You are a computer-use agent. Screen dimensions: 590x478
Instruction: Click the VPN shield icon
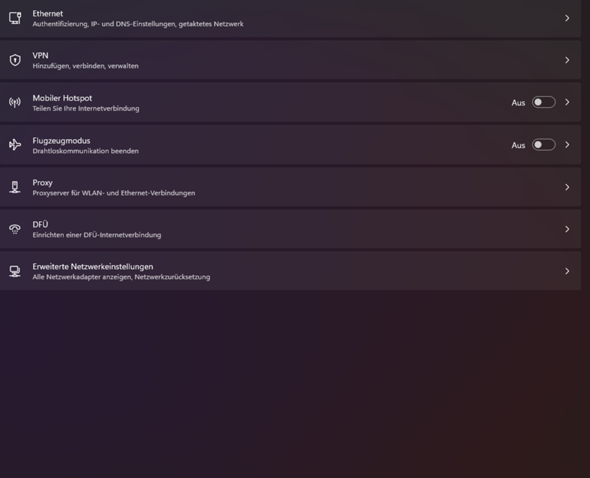[x=15, y=60]
